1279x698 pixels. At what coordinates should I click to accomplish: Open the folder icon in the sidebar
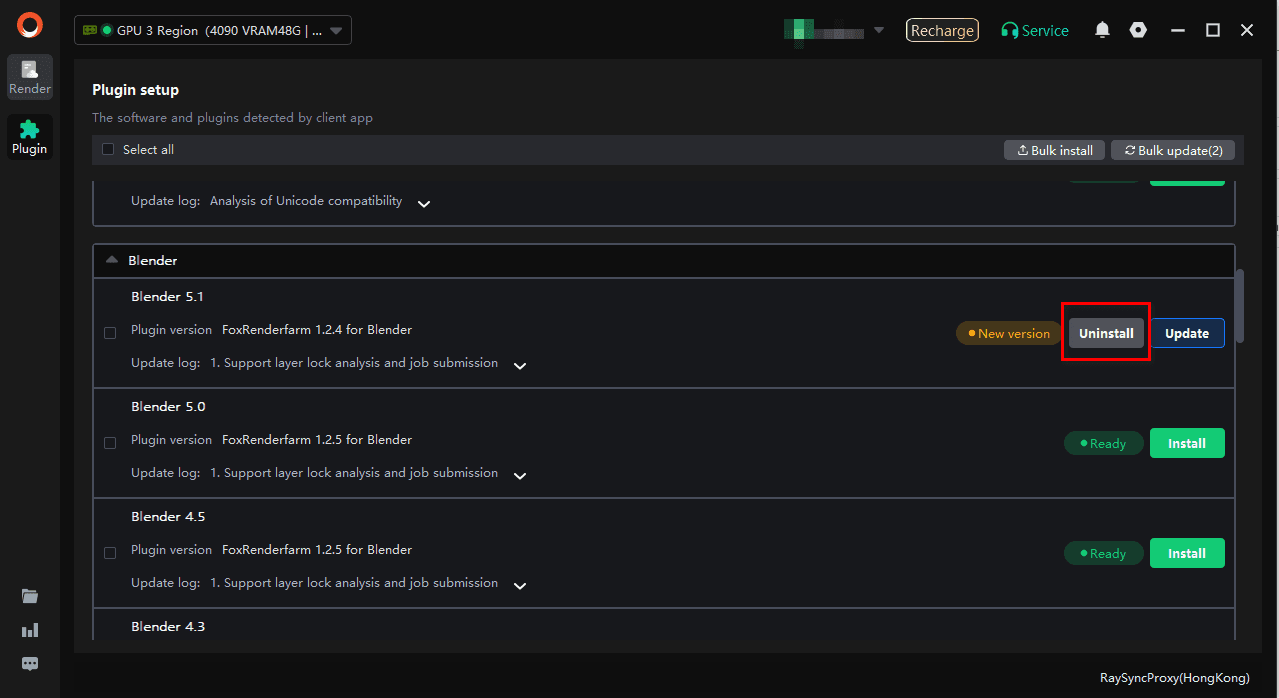coord(30,596)
